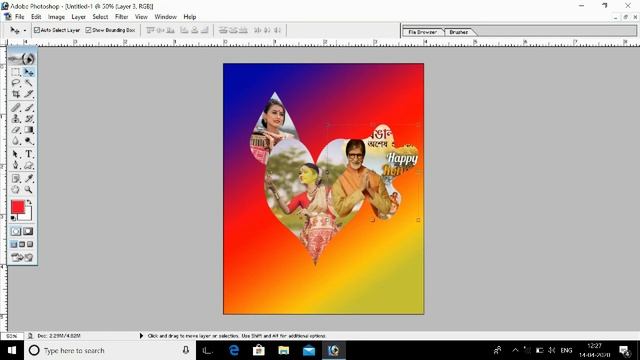640x360 pixels.
Task: Select the Hand tool
Action: (x=16, y=190)
